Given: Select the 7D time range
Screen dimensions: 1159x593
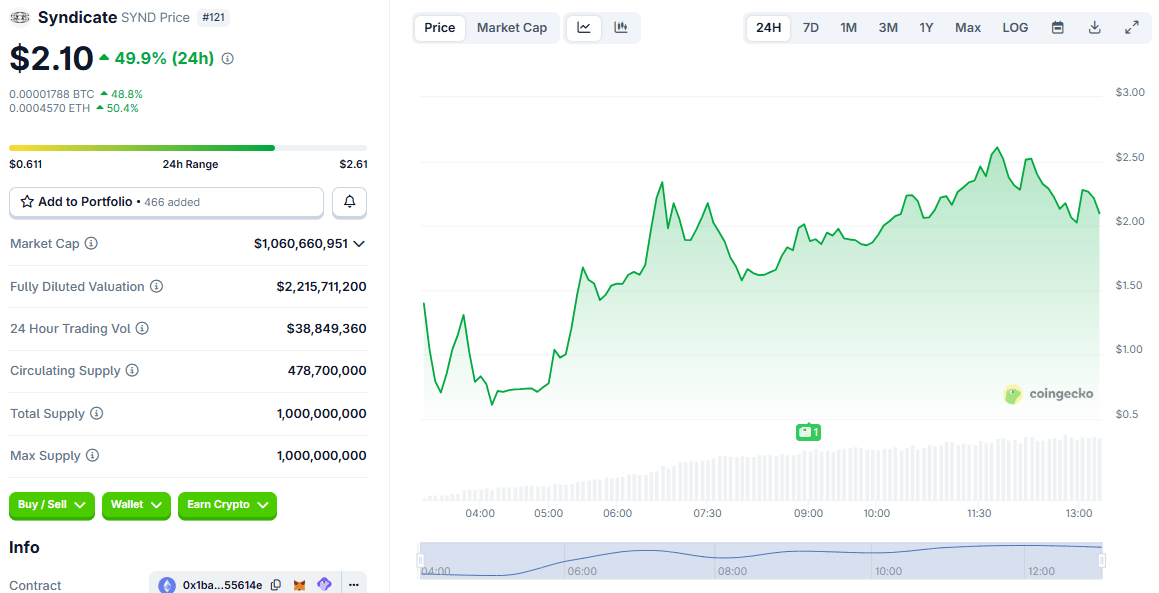Looking at the screenshot, I should (x=810, y=28).
